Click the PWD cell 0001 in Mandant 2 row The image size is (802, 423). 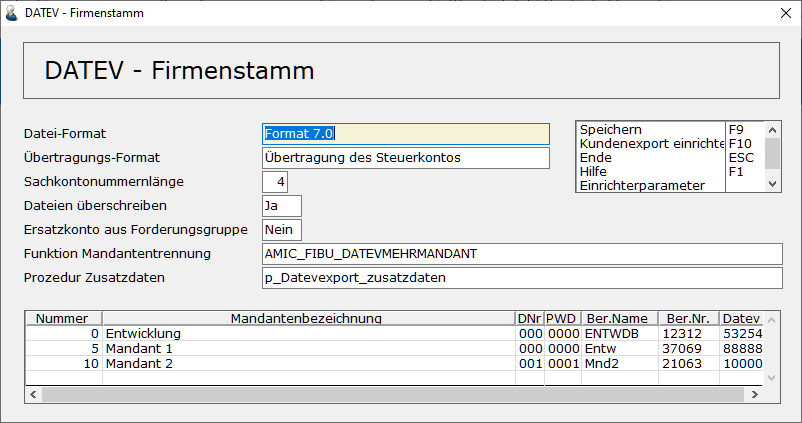pos(563,363)
